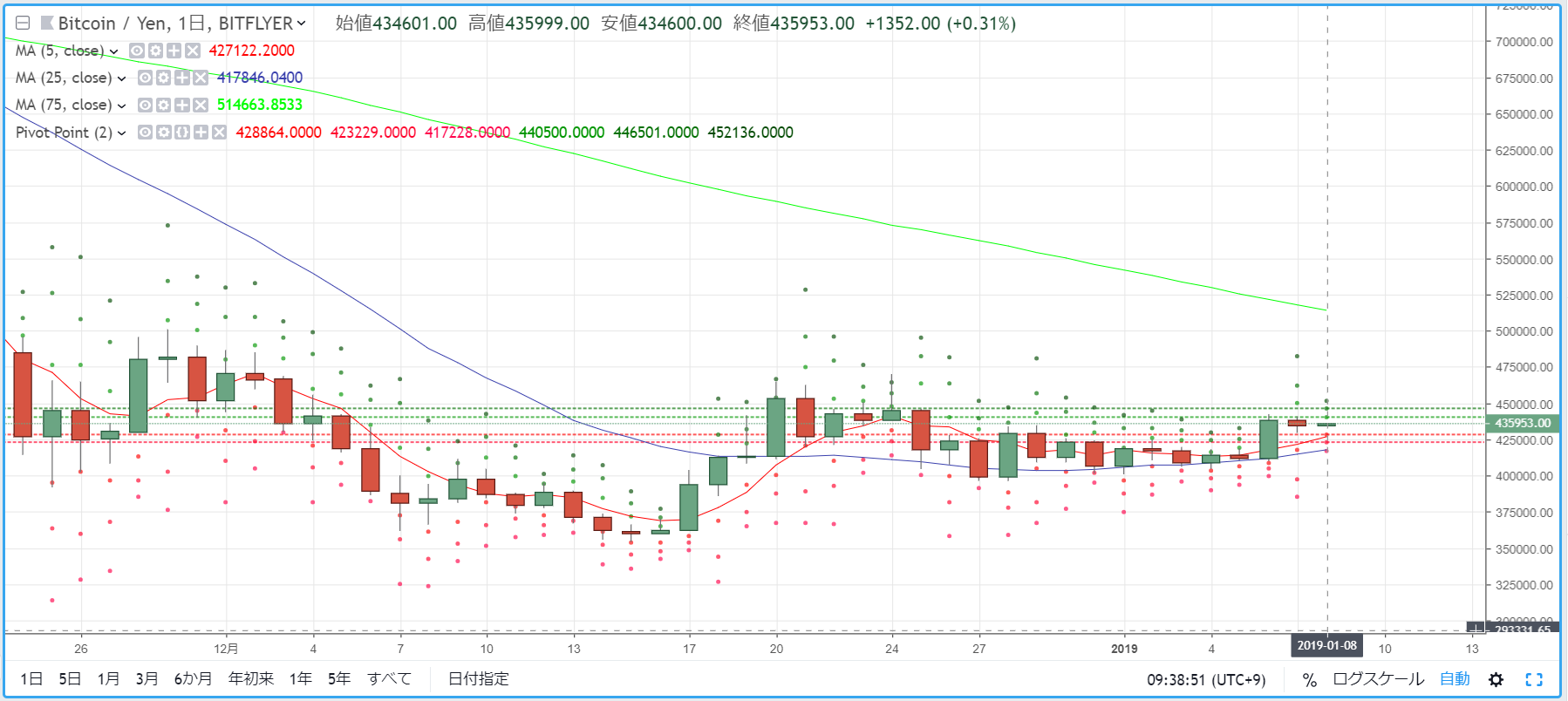Open settings gear for MA (75, close)
Screen dimensions: 1568x701
pyautogui.click(x=164, y=105)
